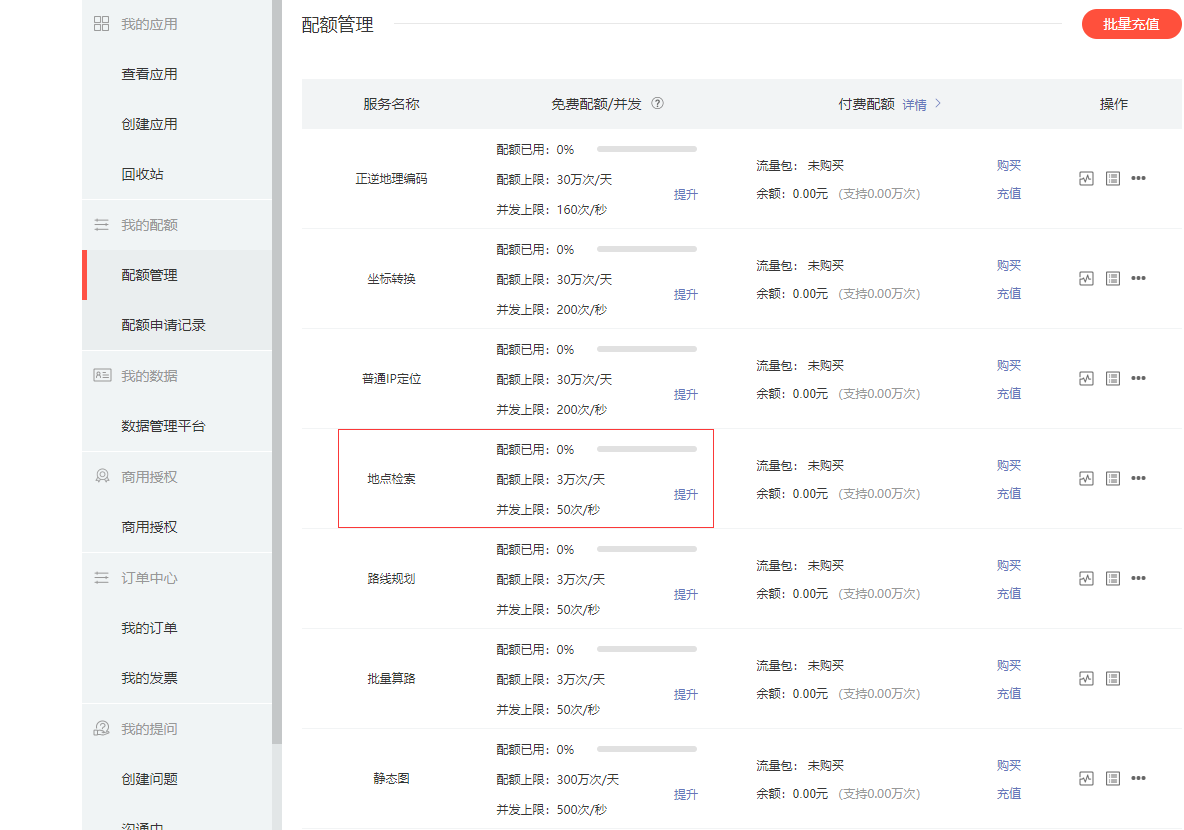
Task: Open usage chart icon for 静态图
Action: click(x=1086, y=779)
